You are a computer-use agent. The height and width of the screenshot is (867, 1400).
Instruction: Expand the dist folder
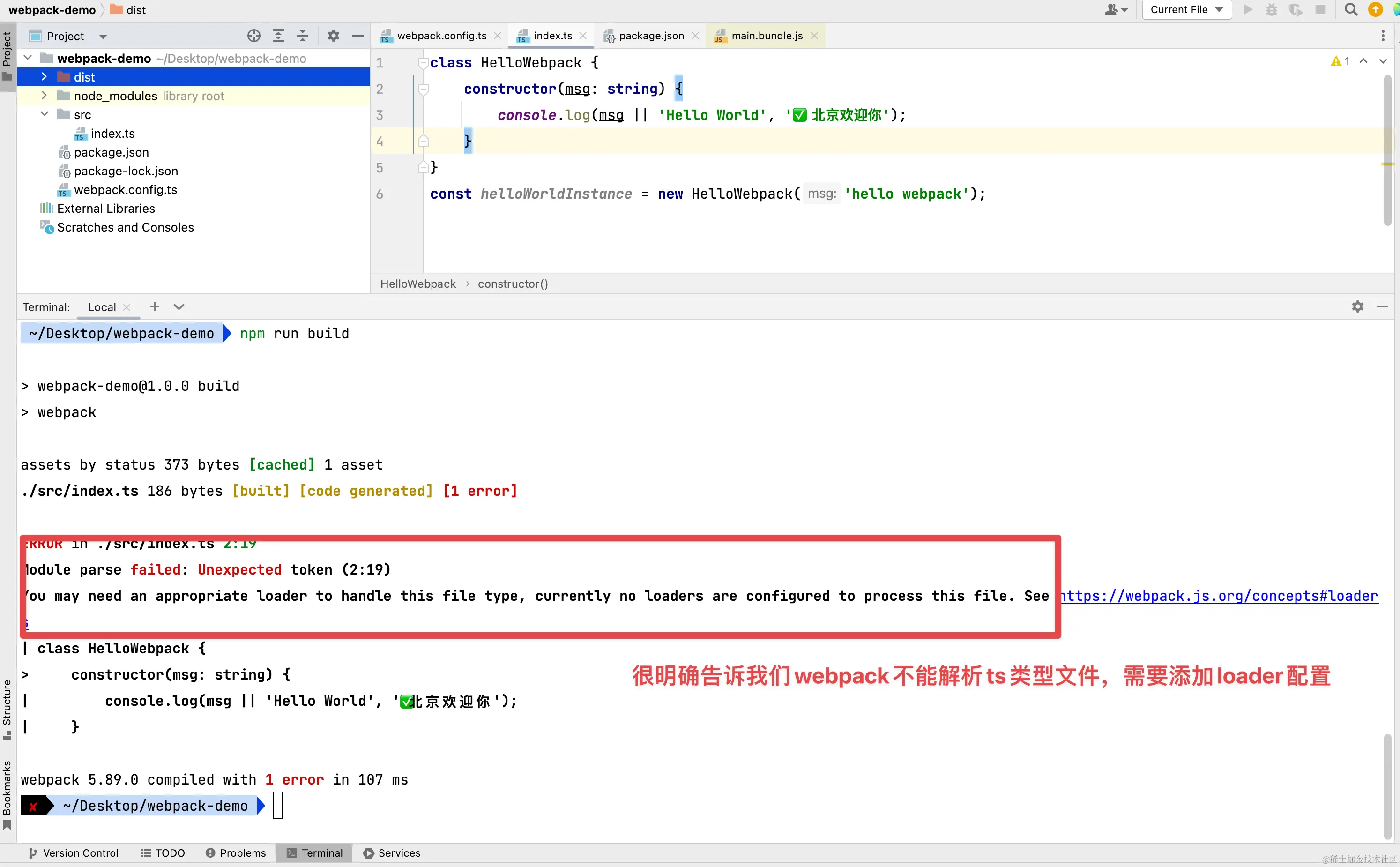click(x=44, y=77)
